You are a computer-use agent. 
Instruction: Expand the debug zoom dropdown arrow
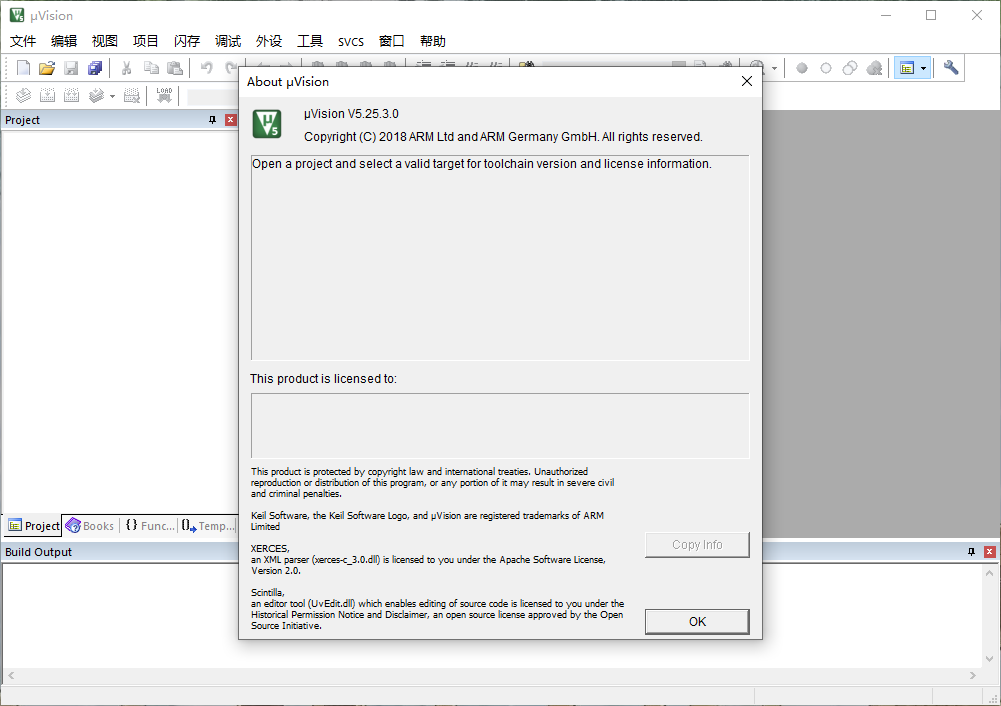tap(774, 68)
